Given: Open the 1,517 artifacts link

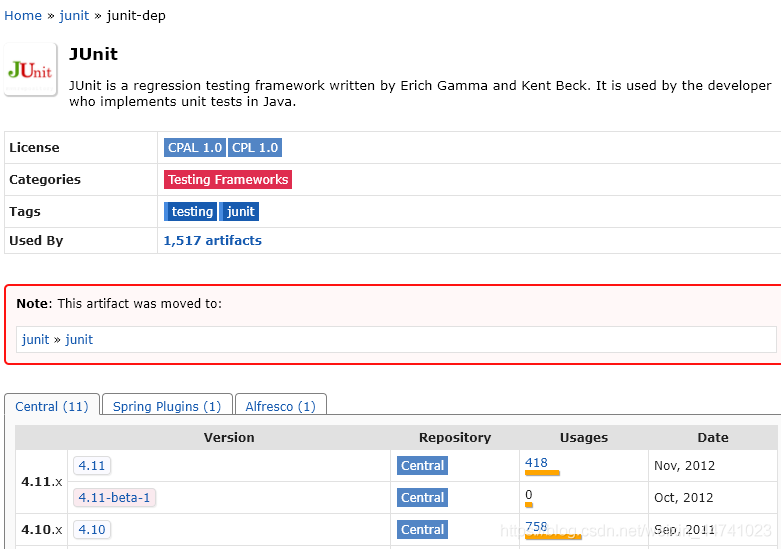Looking at the screenshot, I should point(213,241).
